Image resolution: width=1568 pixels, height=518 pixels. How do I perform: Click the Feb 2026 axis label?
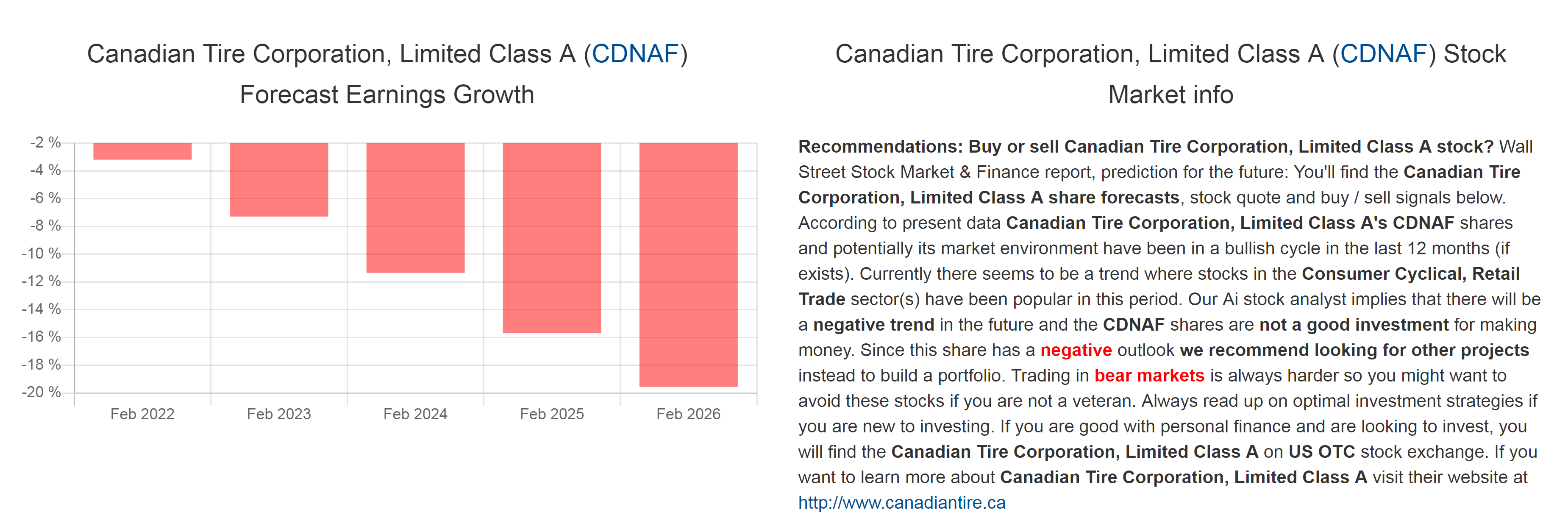pyautogui.click(x=688, y=414)
